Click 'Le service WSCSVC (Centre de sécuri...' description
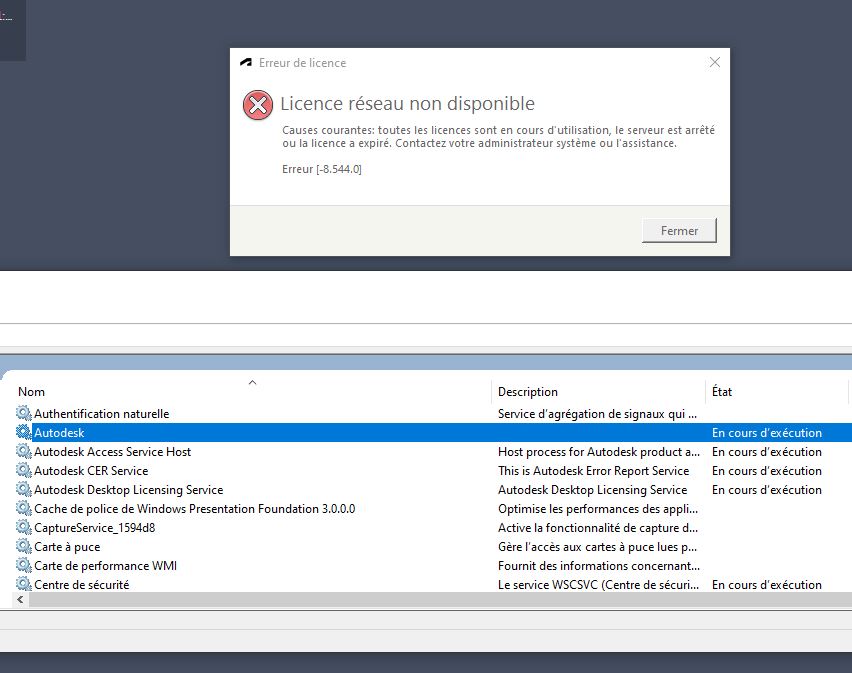 [x=598, y=585]
